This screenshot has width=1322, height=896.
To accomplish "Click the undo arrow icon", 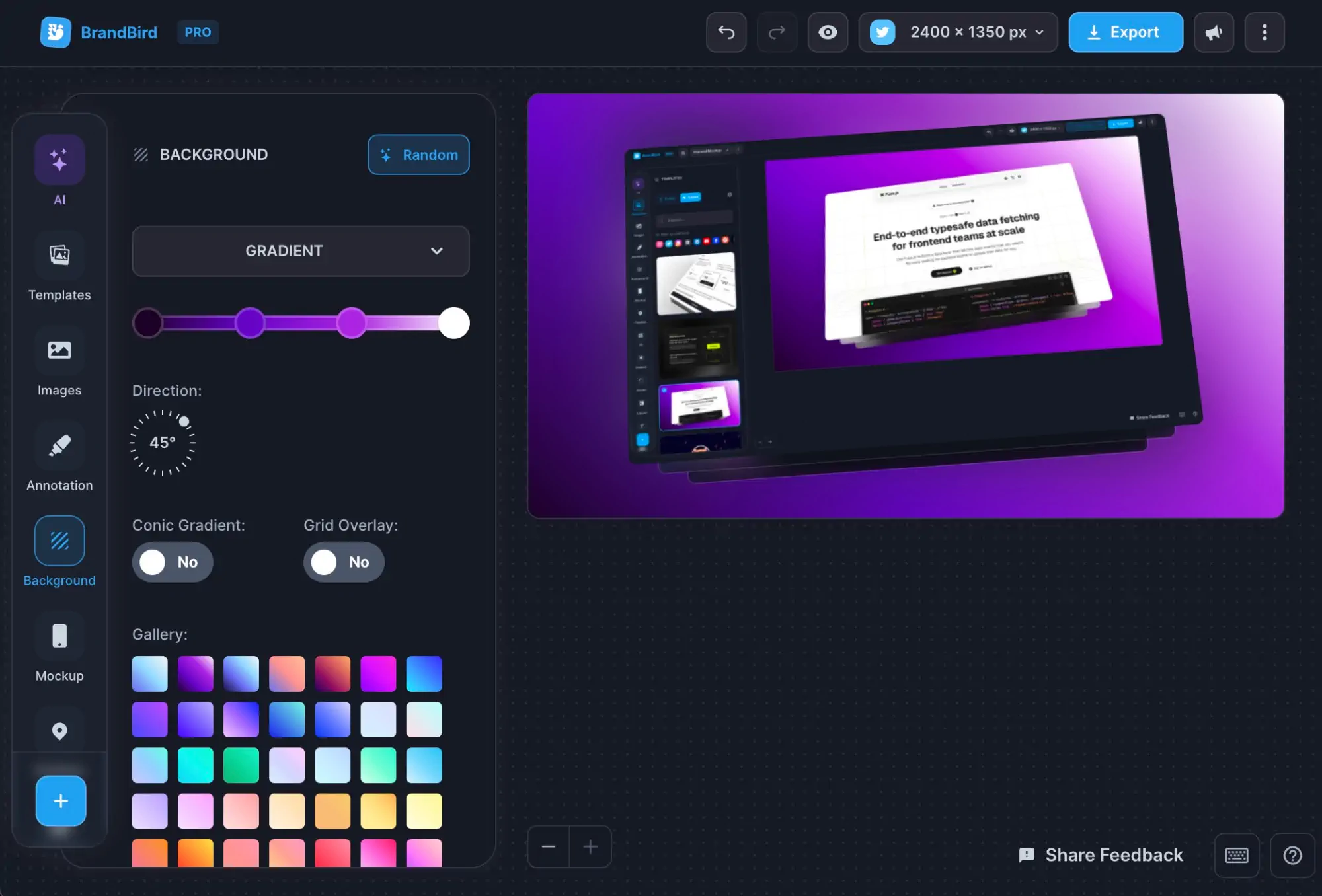I will coord(726,32).
